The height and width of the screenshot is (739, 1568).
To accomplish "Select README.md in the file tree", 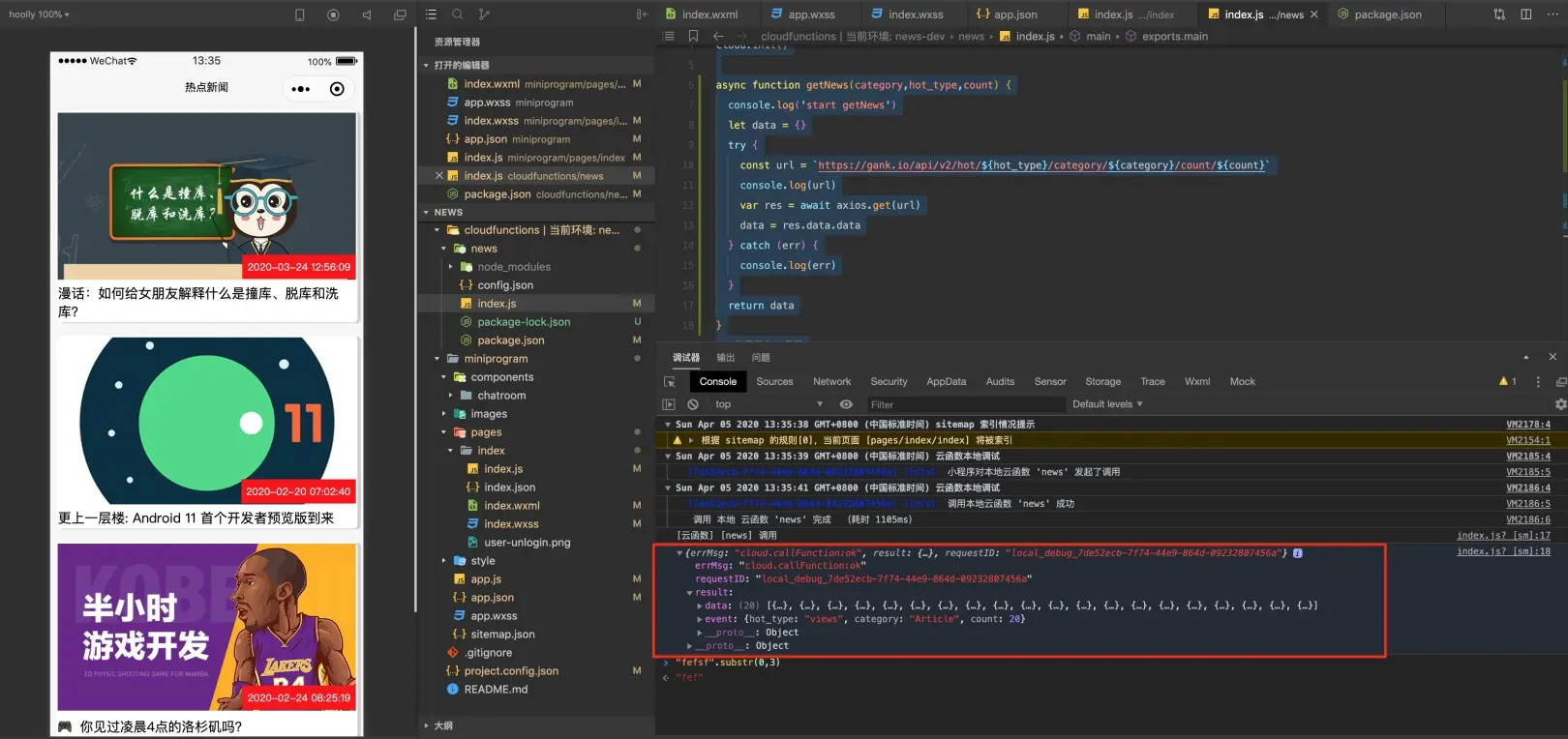I will click(496, 690).
